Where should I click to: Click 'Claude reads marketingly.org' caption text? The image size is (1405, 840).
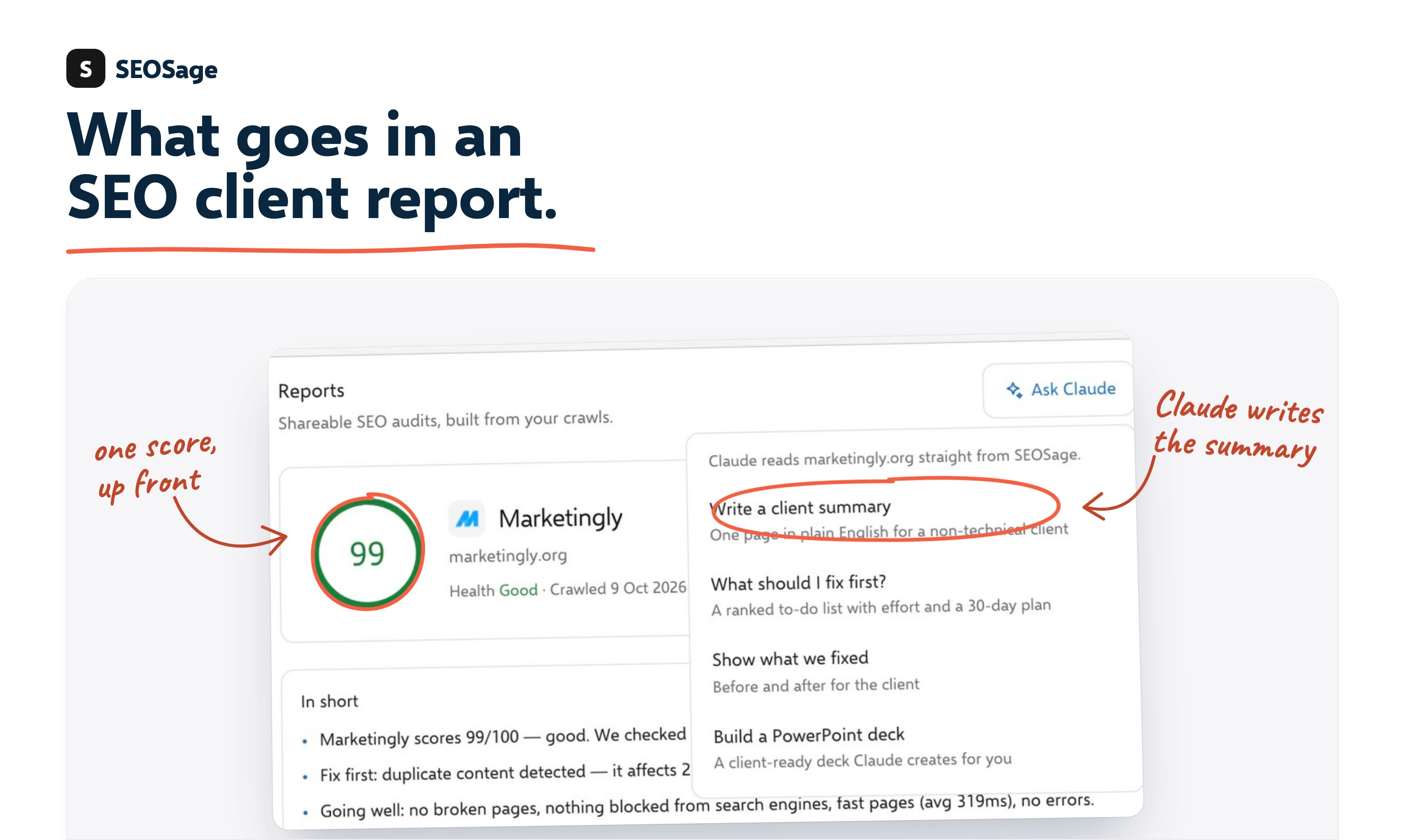894,458
